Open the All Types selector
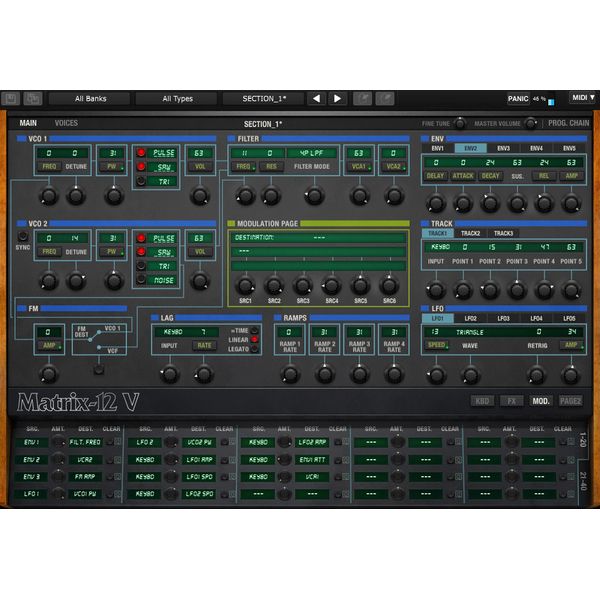600x600 pixels. click(177, 99)
